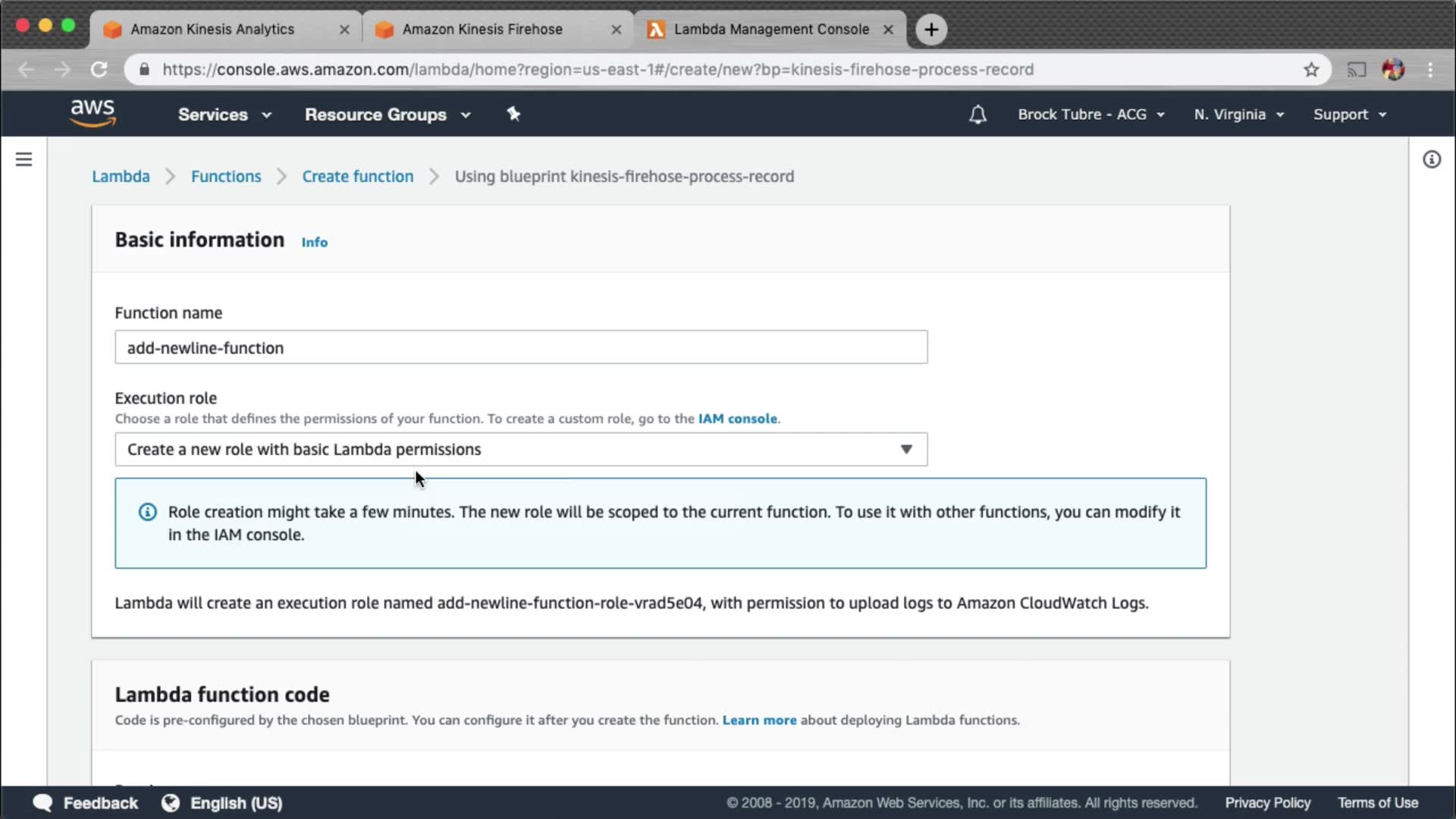Switch to Amazon Kinesis Firehose tab
This screenshot has height=819, width=1456.
482,30
